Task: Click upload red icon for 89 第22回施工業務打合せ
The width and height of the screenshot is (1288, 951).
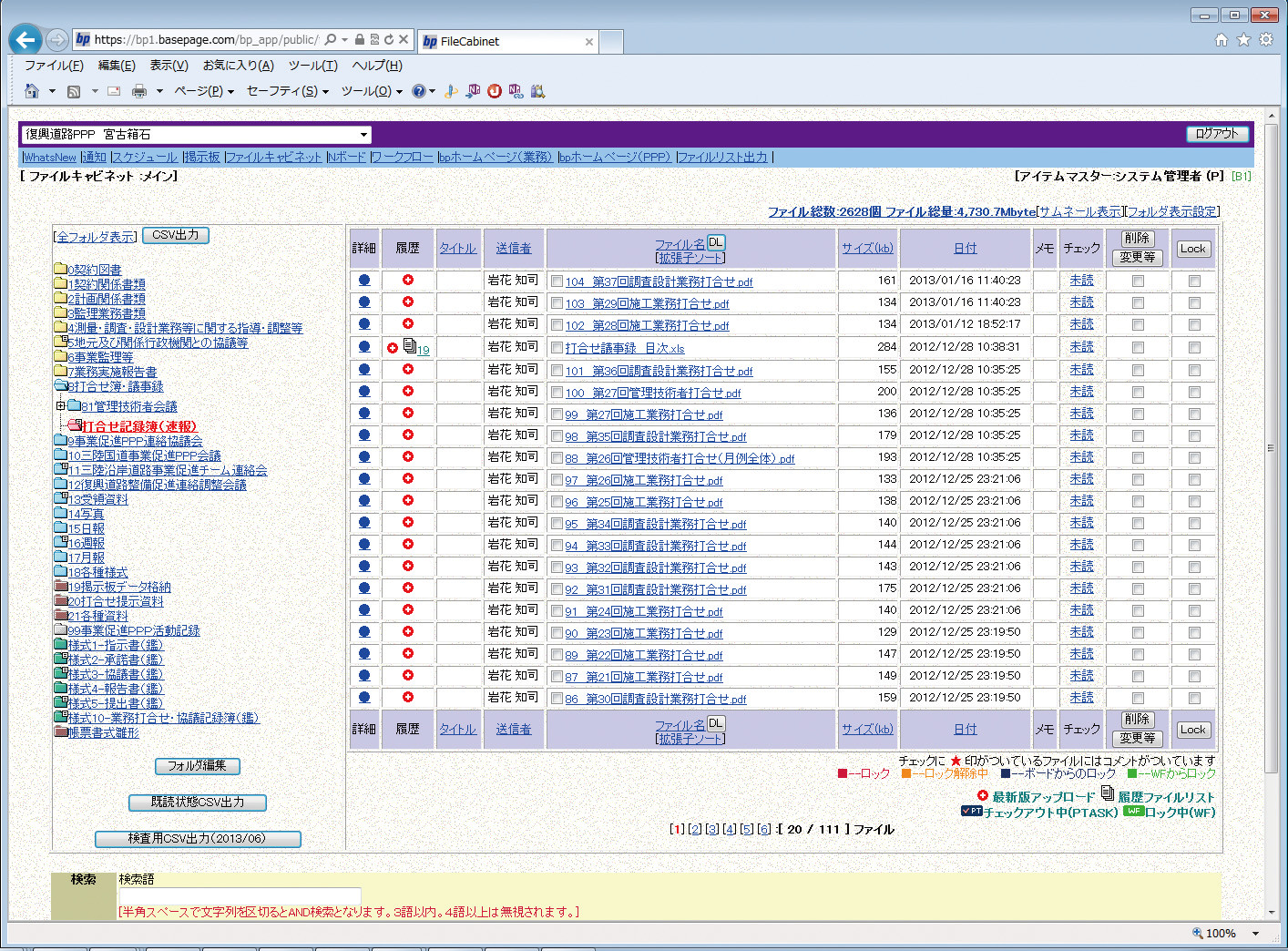Action: pyautogui.click(x=408, y=653)
